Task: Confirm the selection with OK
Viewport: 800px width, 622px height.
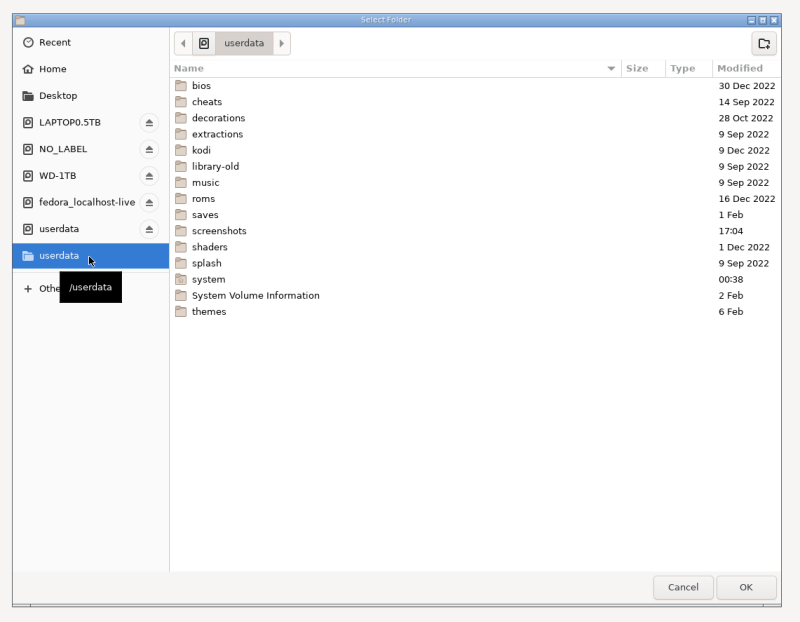Action: [x=746, y=587]
